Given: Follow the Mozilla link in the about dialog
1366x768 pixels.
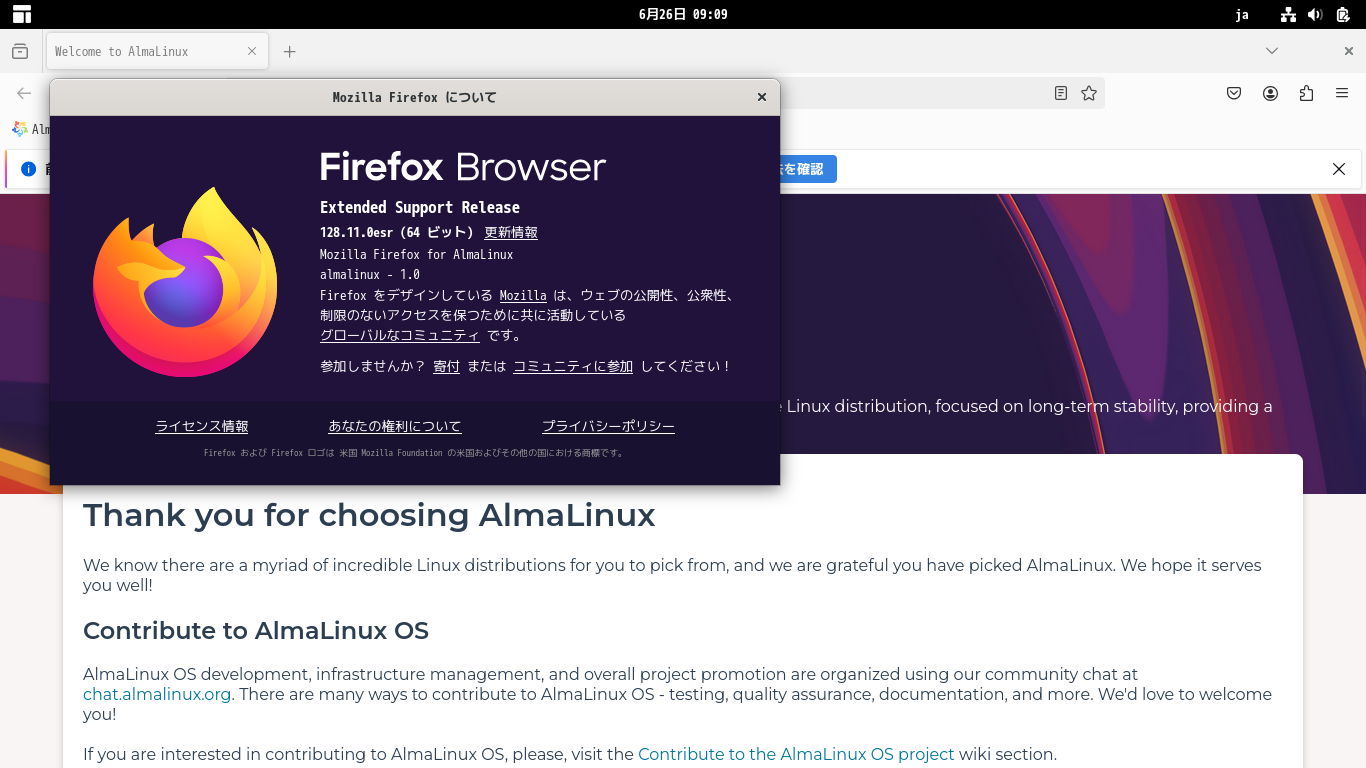Looking at the screenshot, I should (x=523, y=295).
